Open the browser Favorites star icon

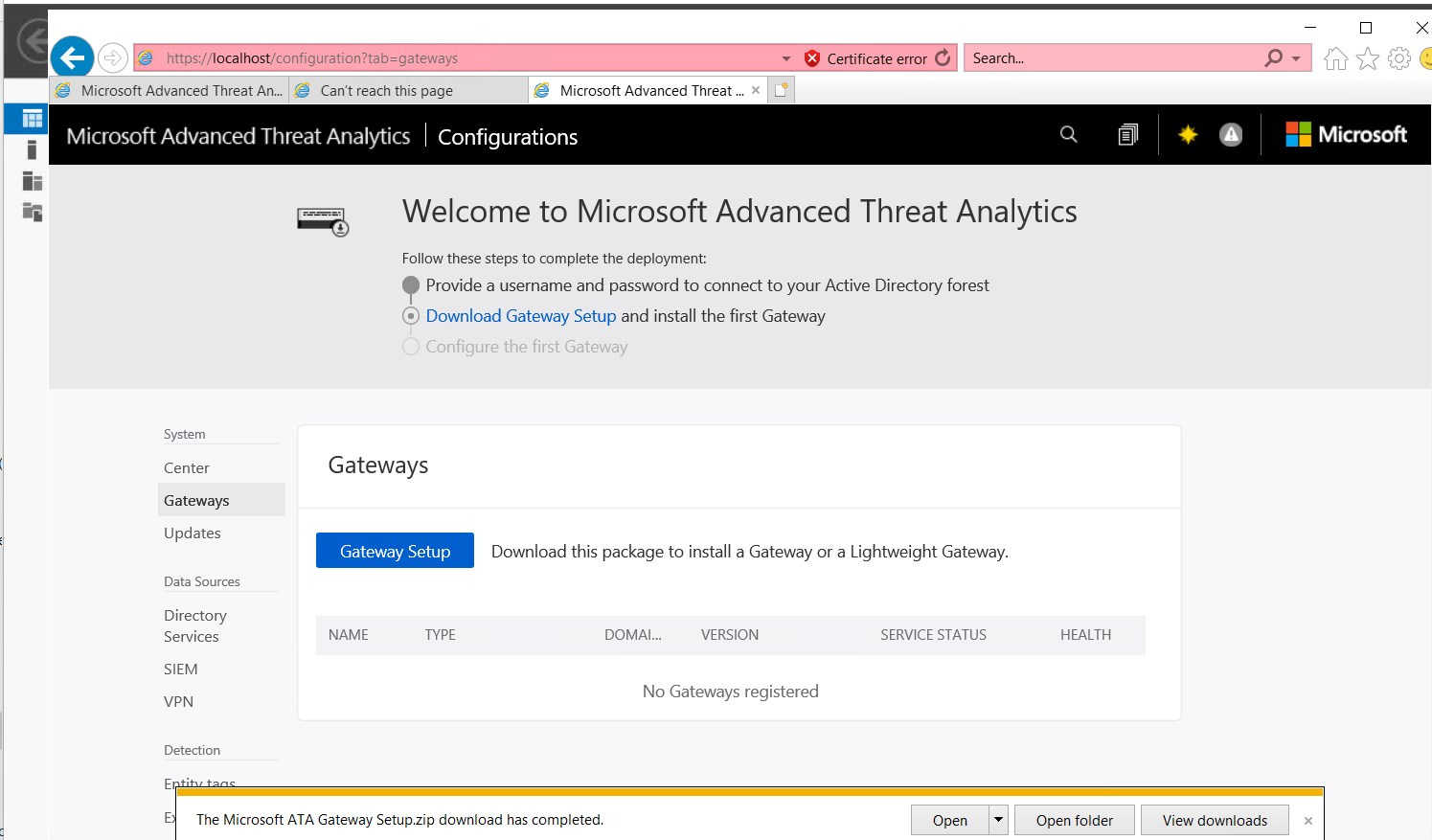1368,59
